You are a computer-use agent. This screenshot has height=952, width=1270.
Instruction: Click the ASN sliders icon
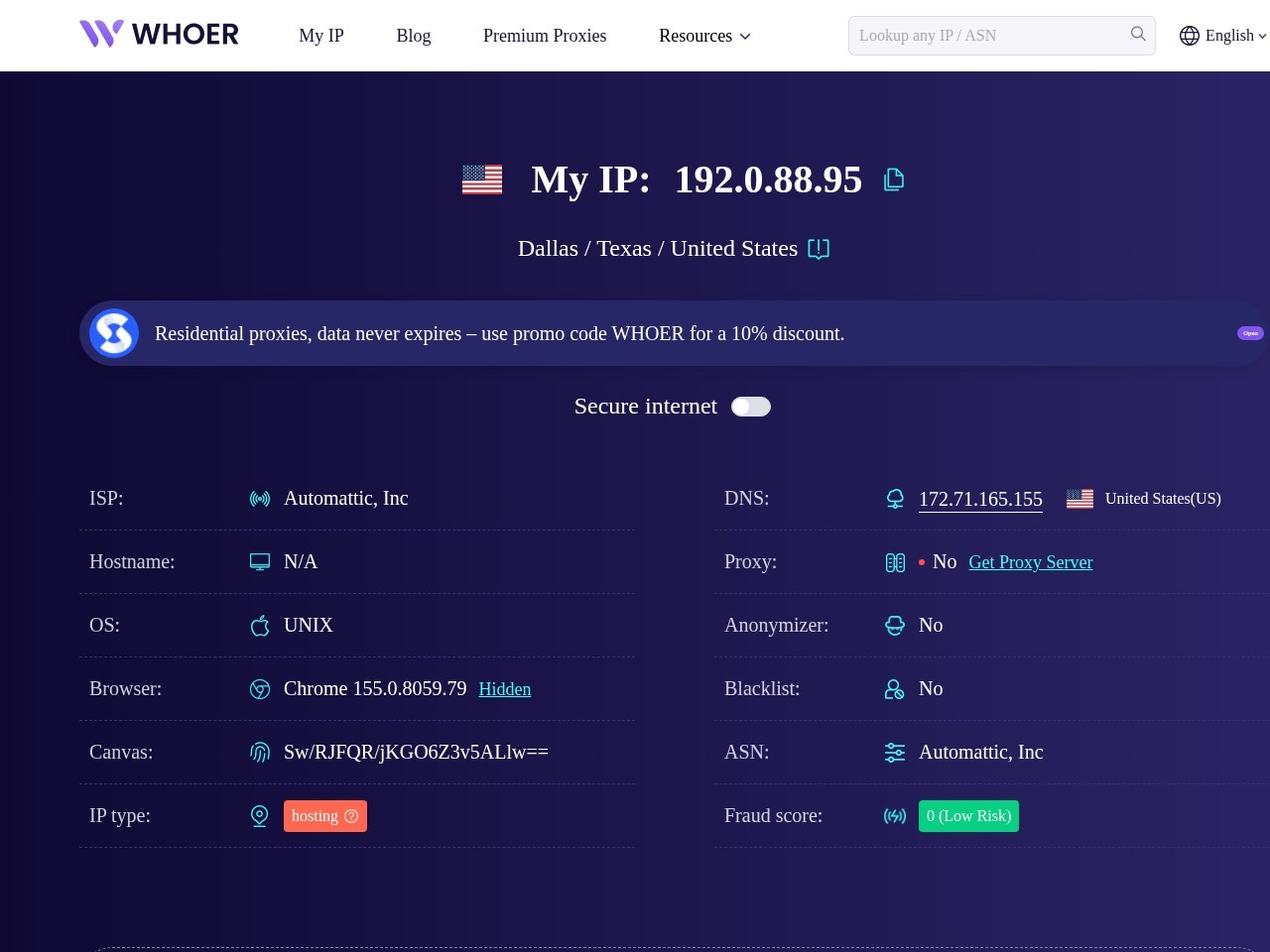point(895,753)
